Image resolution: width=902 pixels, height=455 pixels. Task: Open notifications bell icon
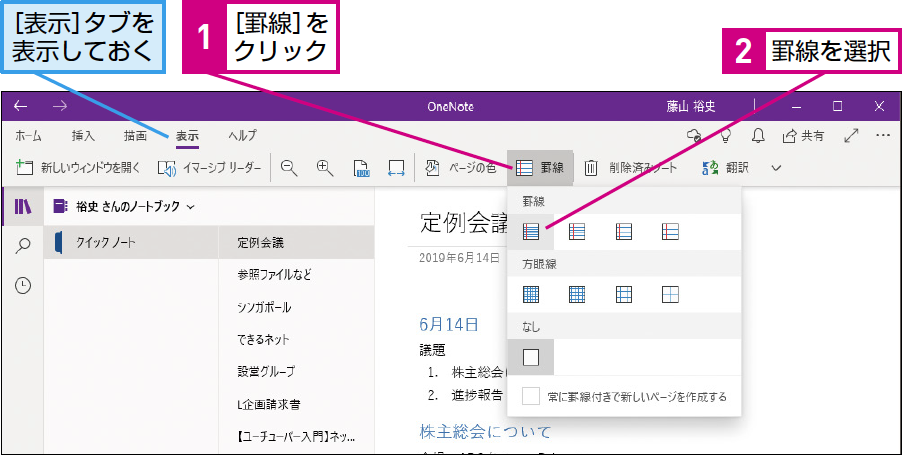click(759, 136)
